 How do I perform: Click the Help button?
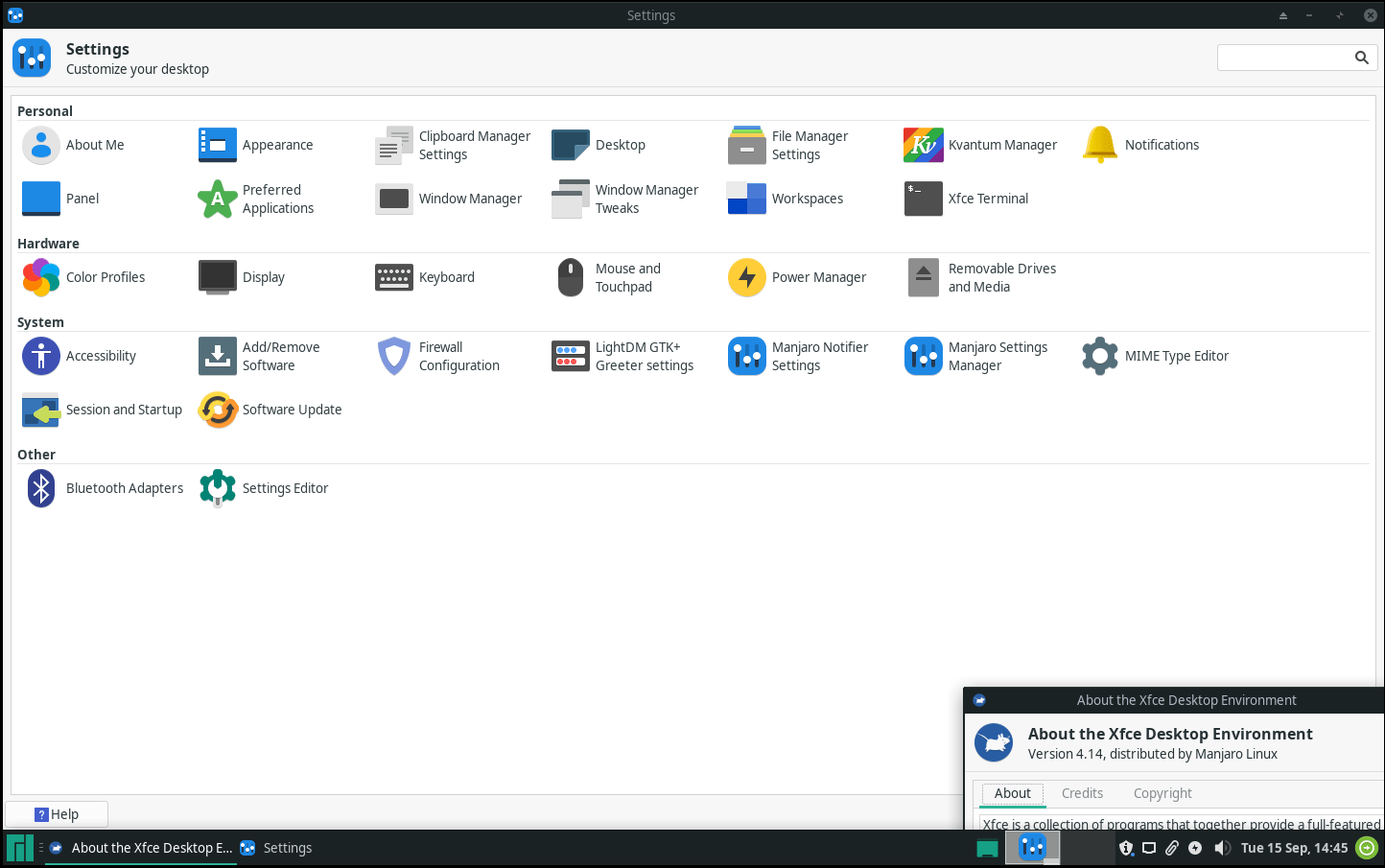click(57, 813)
